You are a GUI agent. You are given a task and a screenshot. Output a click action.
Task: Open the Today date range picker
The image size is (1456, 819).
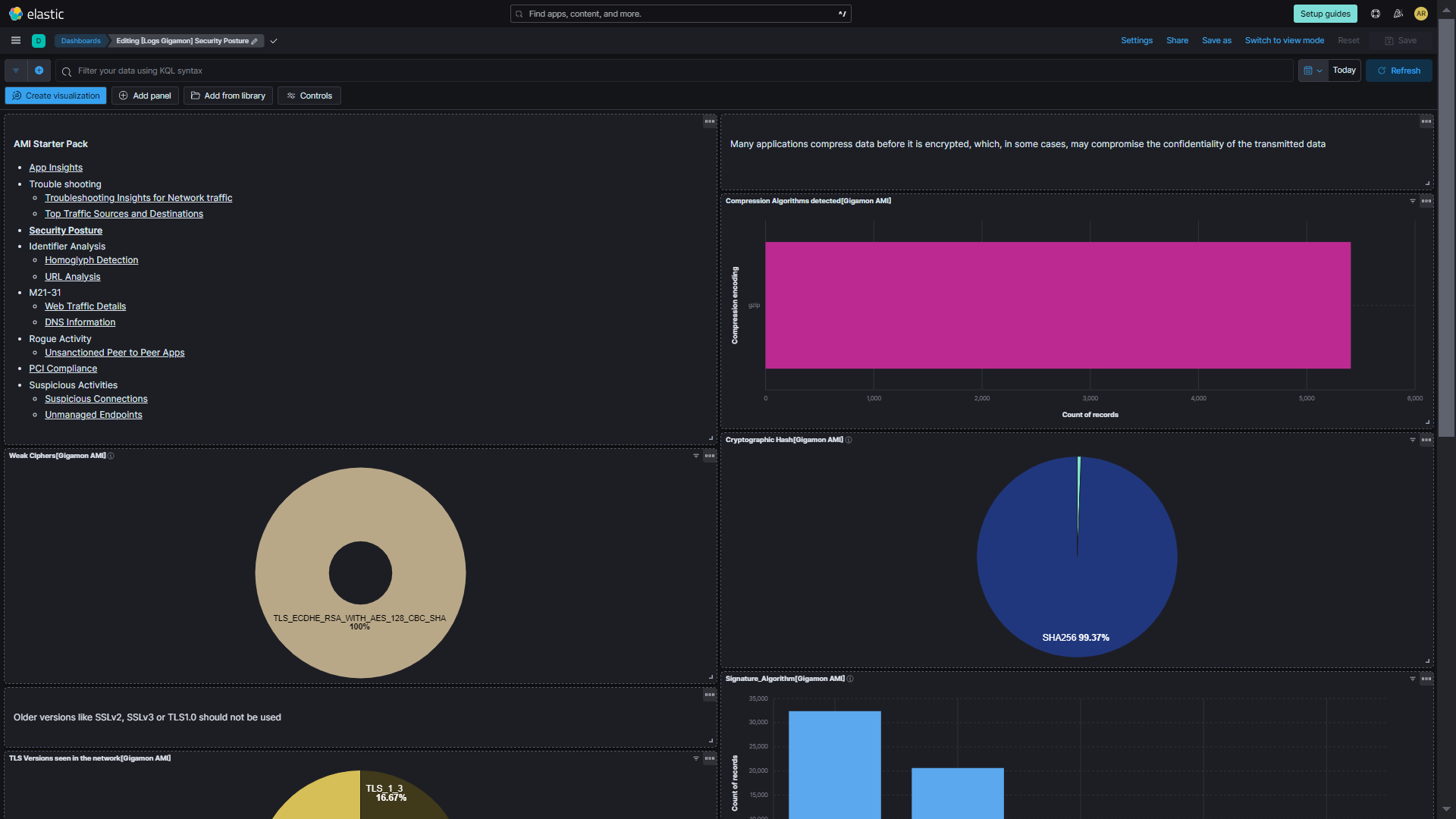1344,71
